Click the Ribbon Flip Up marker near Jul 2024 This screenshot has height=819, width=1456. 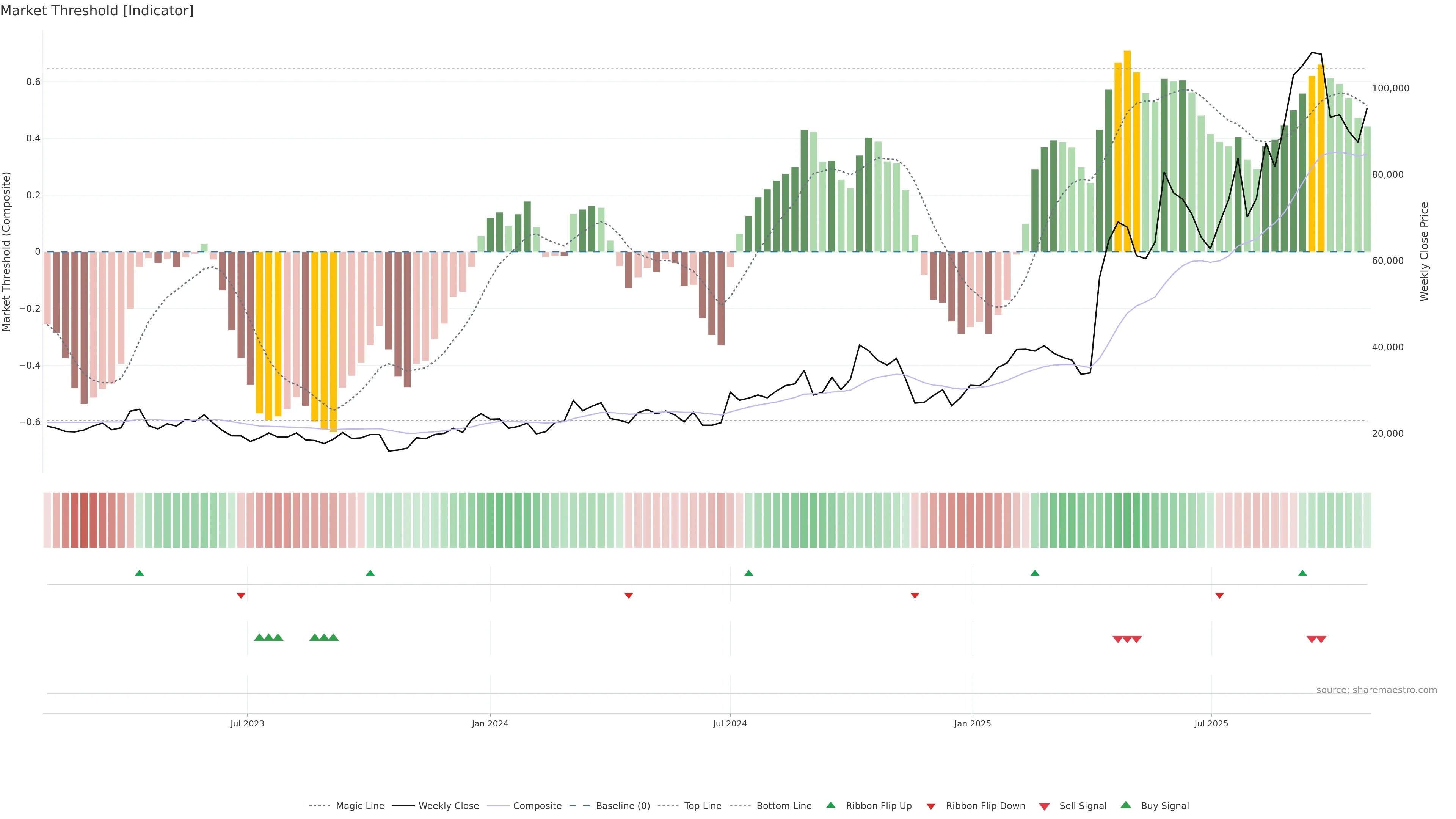(x=748, y=573)
